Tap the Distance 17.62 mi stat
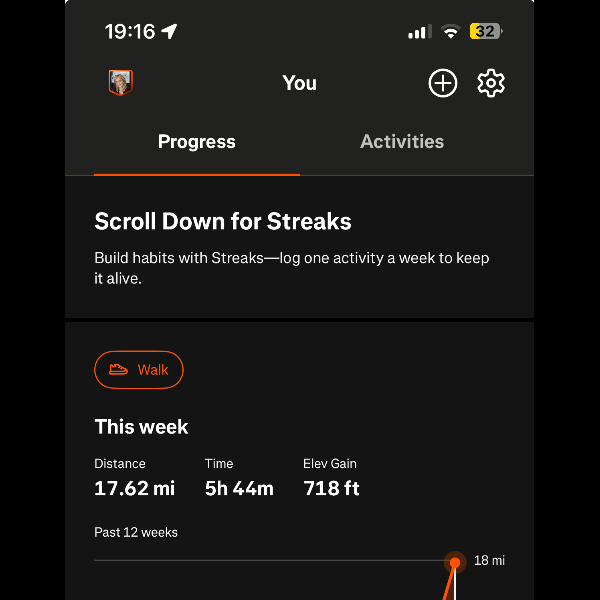 point(135,479)
